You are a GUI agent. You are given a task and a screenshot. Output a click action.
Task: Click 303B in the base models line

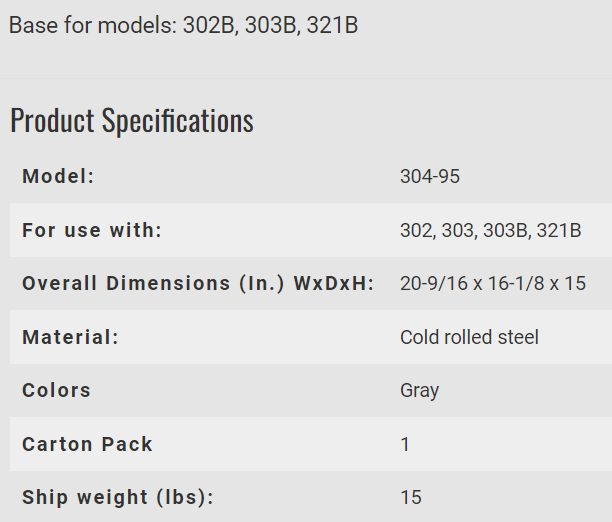coord(270,25)
